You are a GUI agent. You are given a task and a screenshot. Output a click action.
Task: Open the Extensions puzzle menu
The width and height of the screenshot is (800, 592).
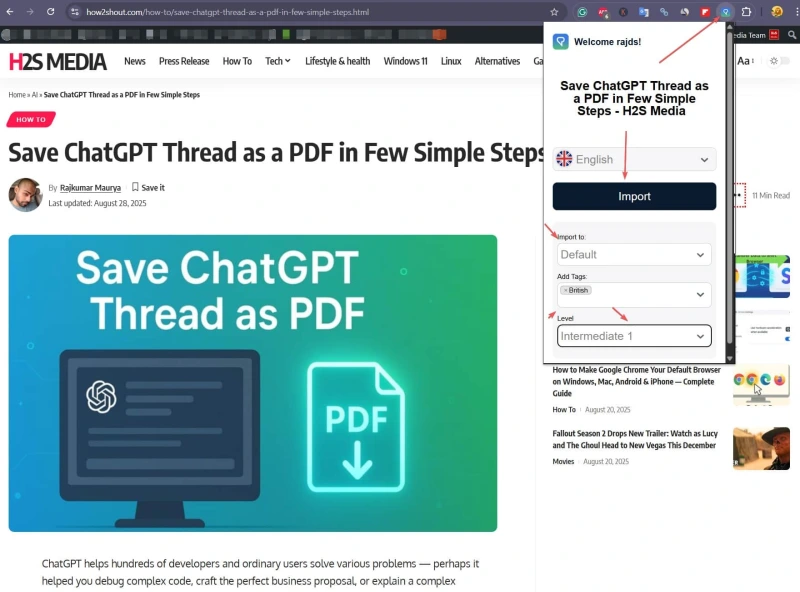pyautogui.click(x=746, y=12)
